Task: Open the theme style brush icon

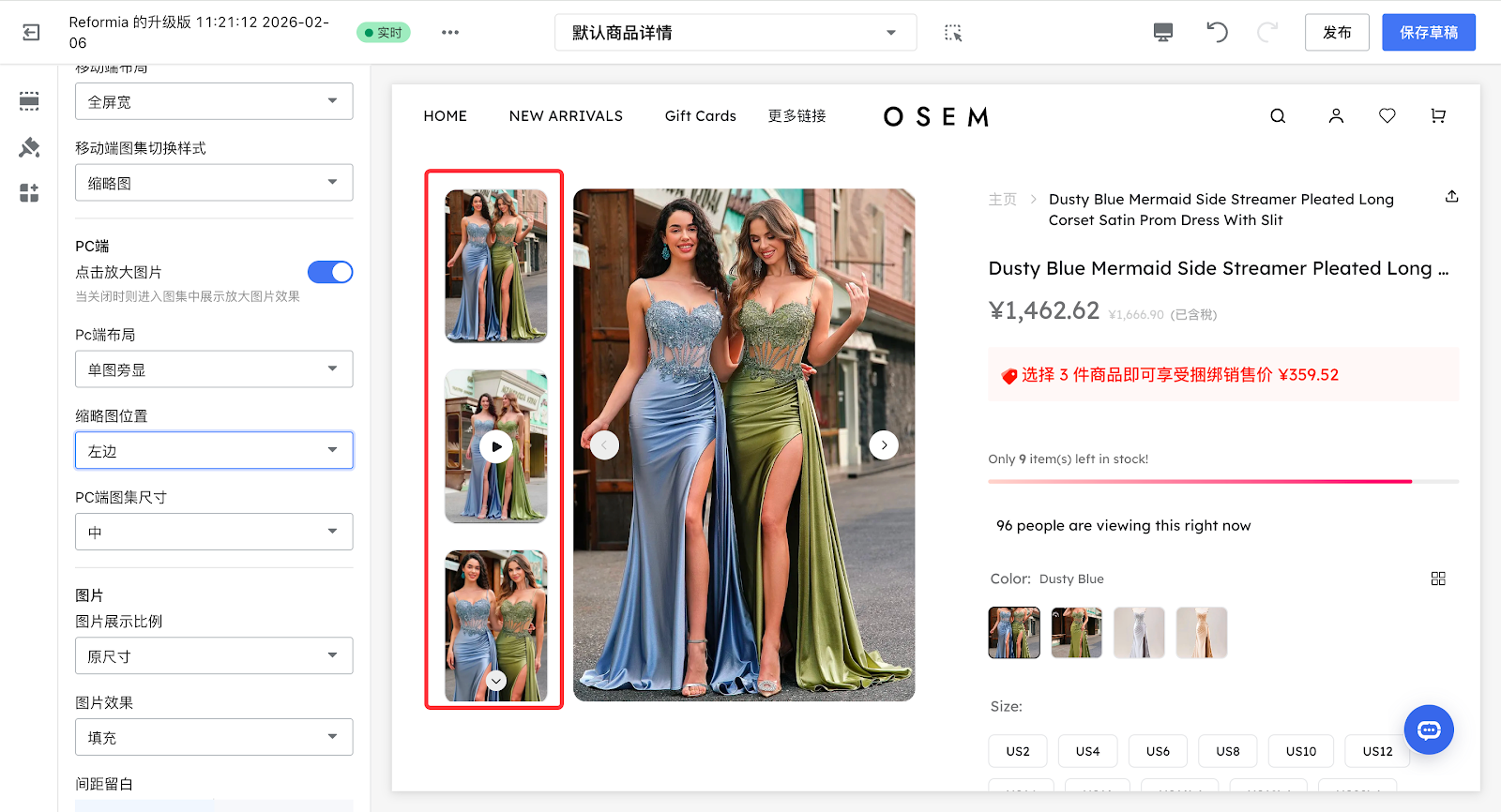Action: click(x=29, y=147)
